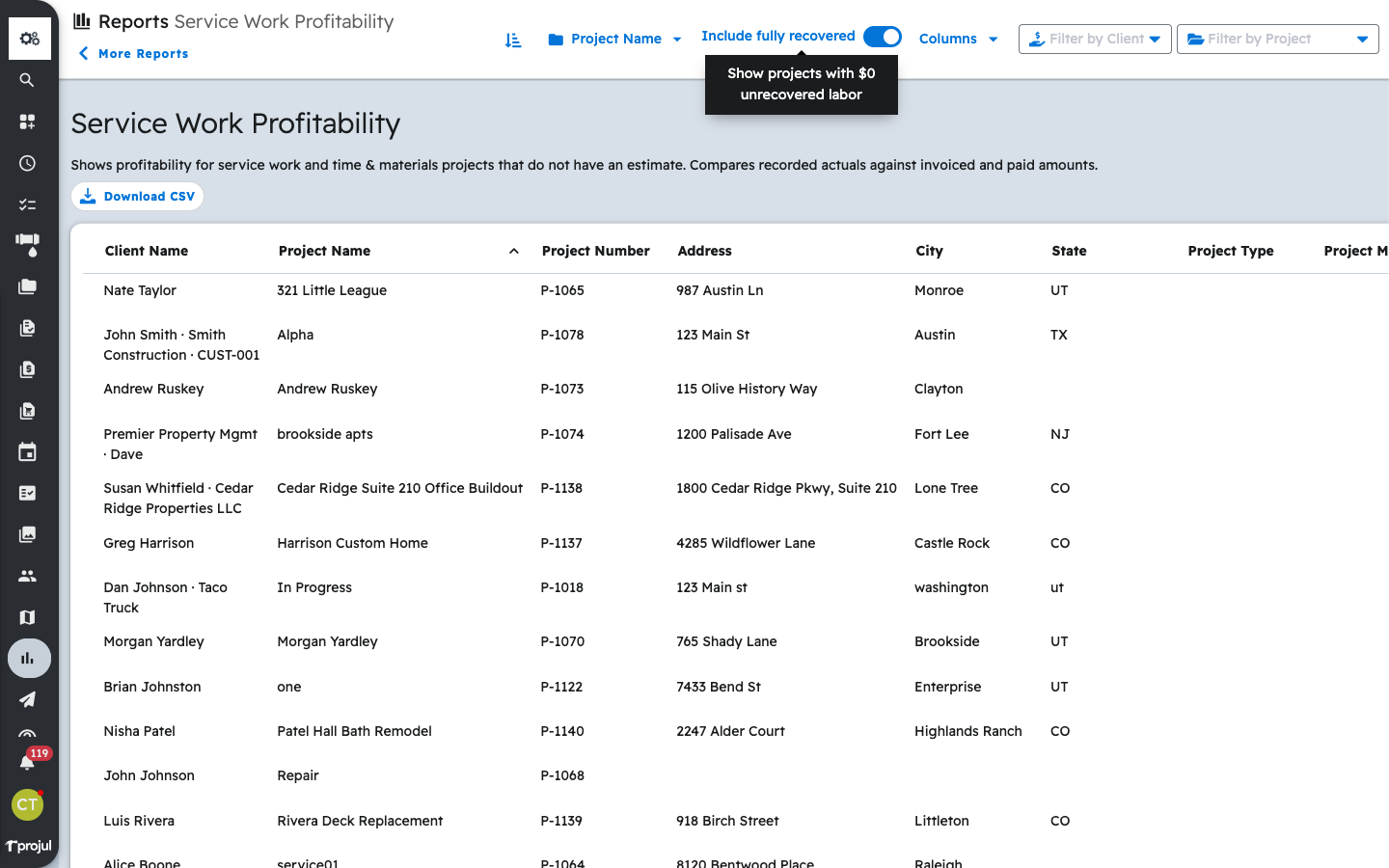Open the map icon in sidebar

click(27, 617)
